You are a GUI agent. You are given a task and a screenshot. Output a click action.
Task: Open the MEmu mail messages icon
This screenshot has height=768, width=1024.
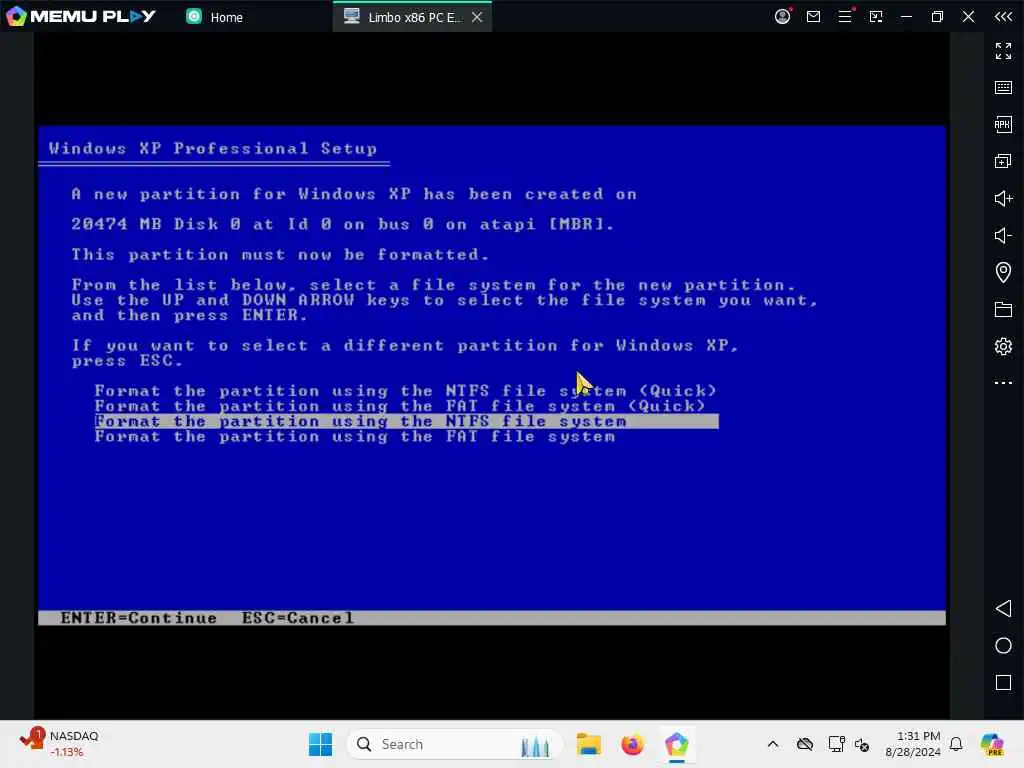click(814, 16)
